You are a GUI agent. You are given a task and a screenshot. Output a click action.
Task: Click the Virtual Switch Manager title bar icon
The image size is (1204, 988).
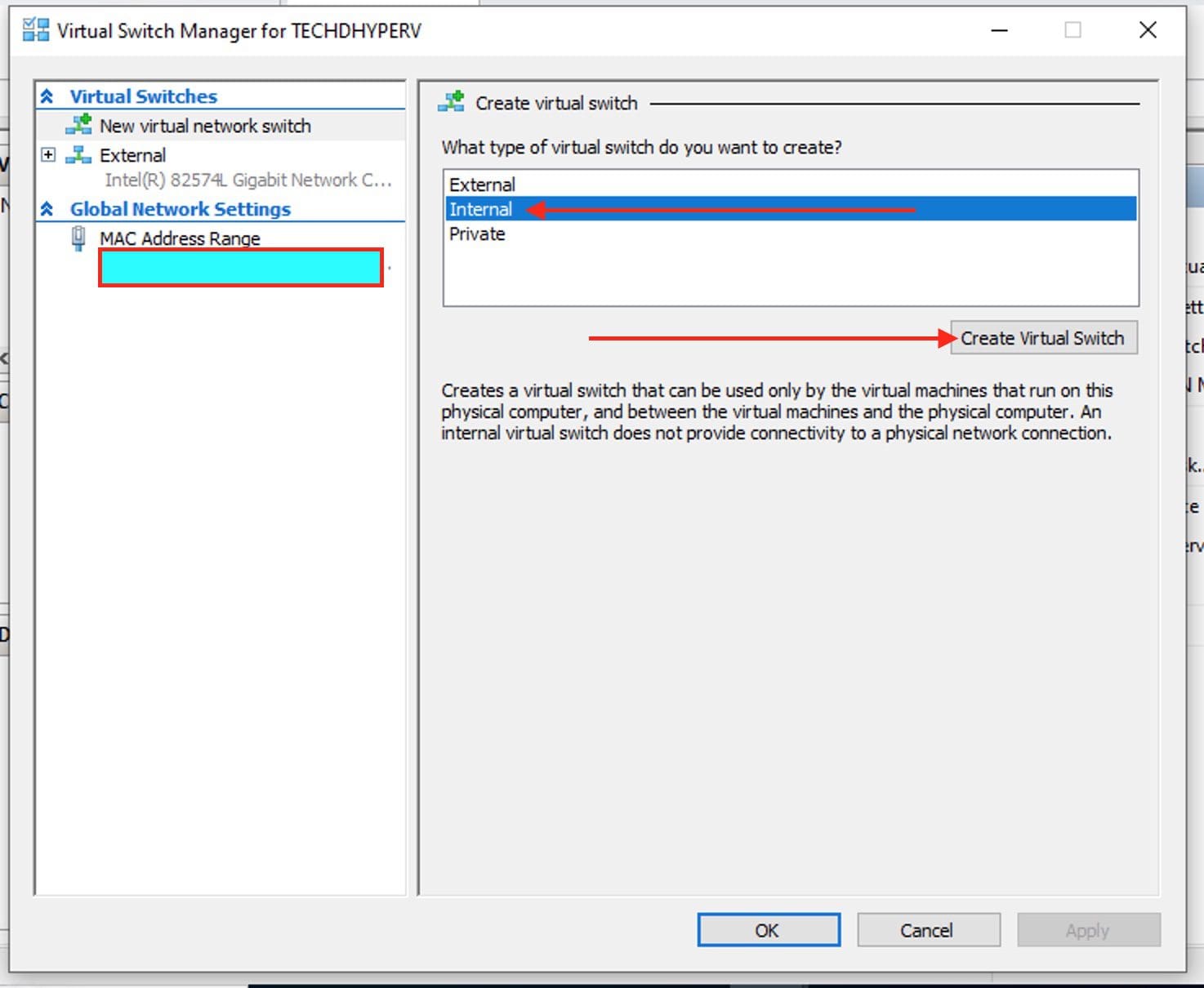35,30
